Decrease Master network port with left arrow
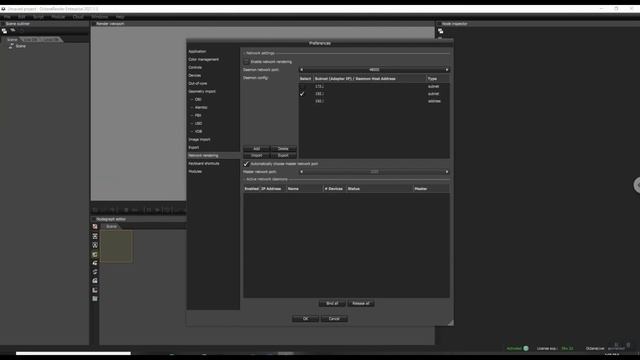Viewport: 640px width, 360px height. pyautogui.click(x=301, y=172)
